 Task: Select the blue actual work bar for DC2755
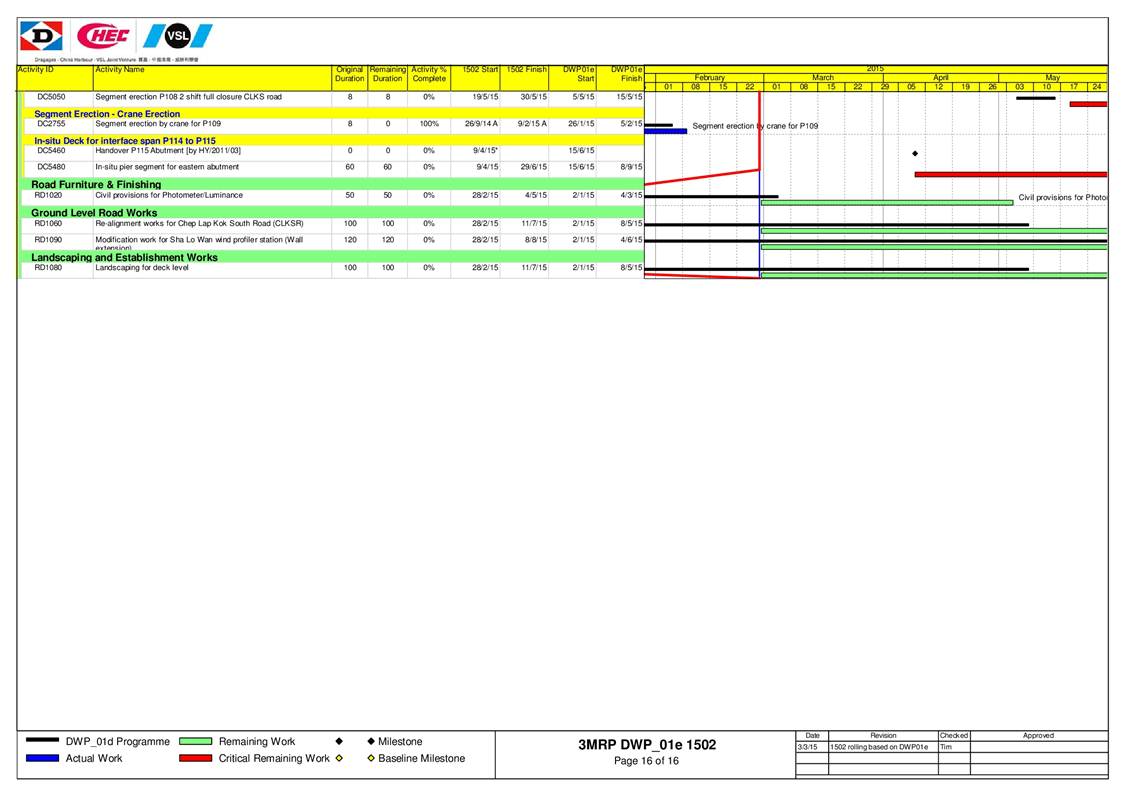[665, 131]
